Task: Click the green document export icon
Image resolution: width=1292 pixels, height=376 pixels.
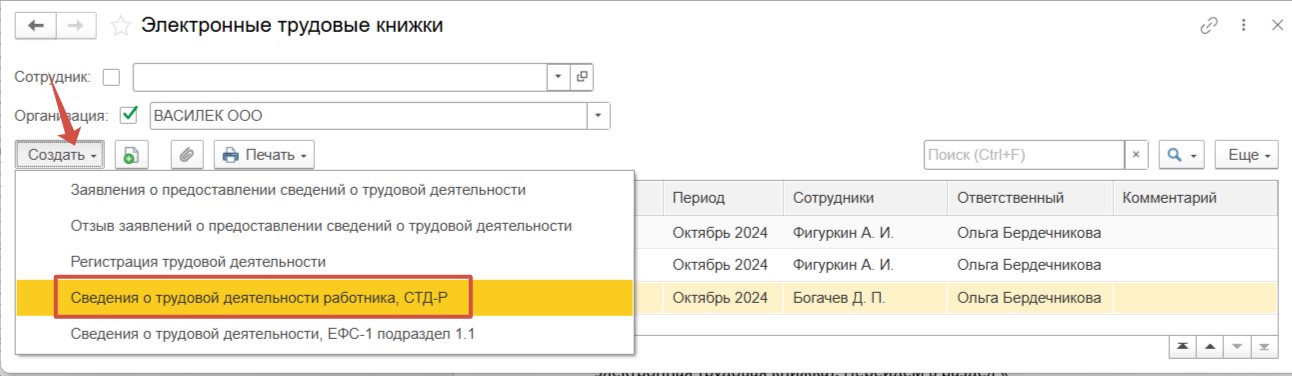Action: click(x=131, y=155)
